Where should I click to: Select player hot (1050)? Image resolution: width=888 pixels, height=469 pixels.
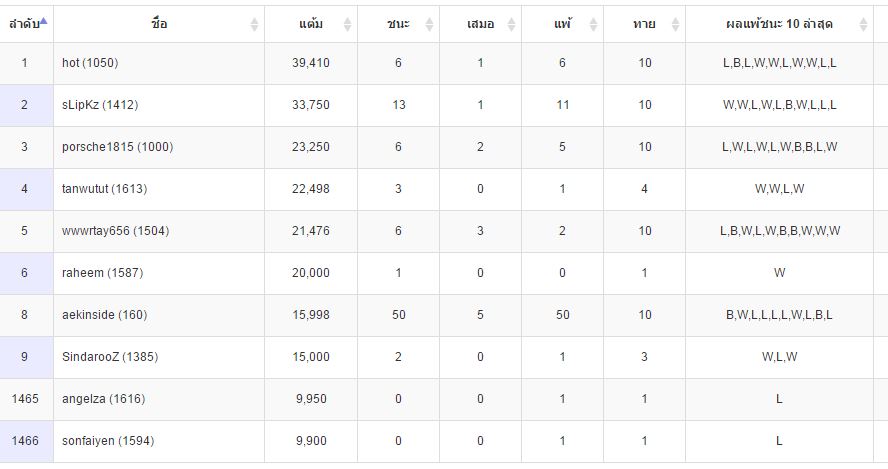point(90,63)
